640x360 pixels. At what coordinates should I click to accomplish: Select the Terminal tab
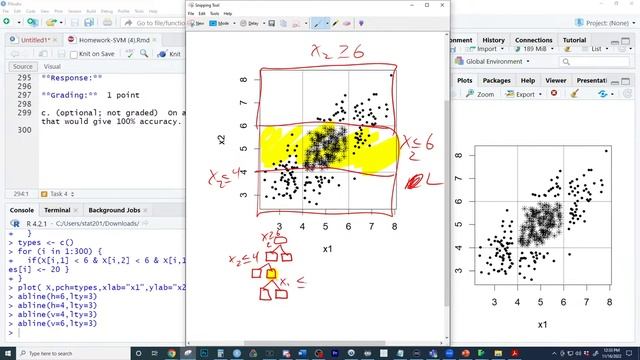(x=57, y=210)
